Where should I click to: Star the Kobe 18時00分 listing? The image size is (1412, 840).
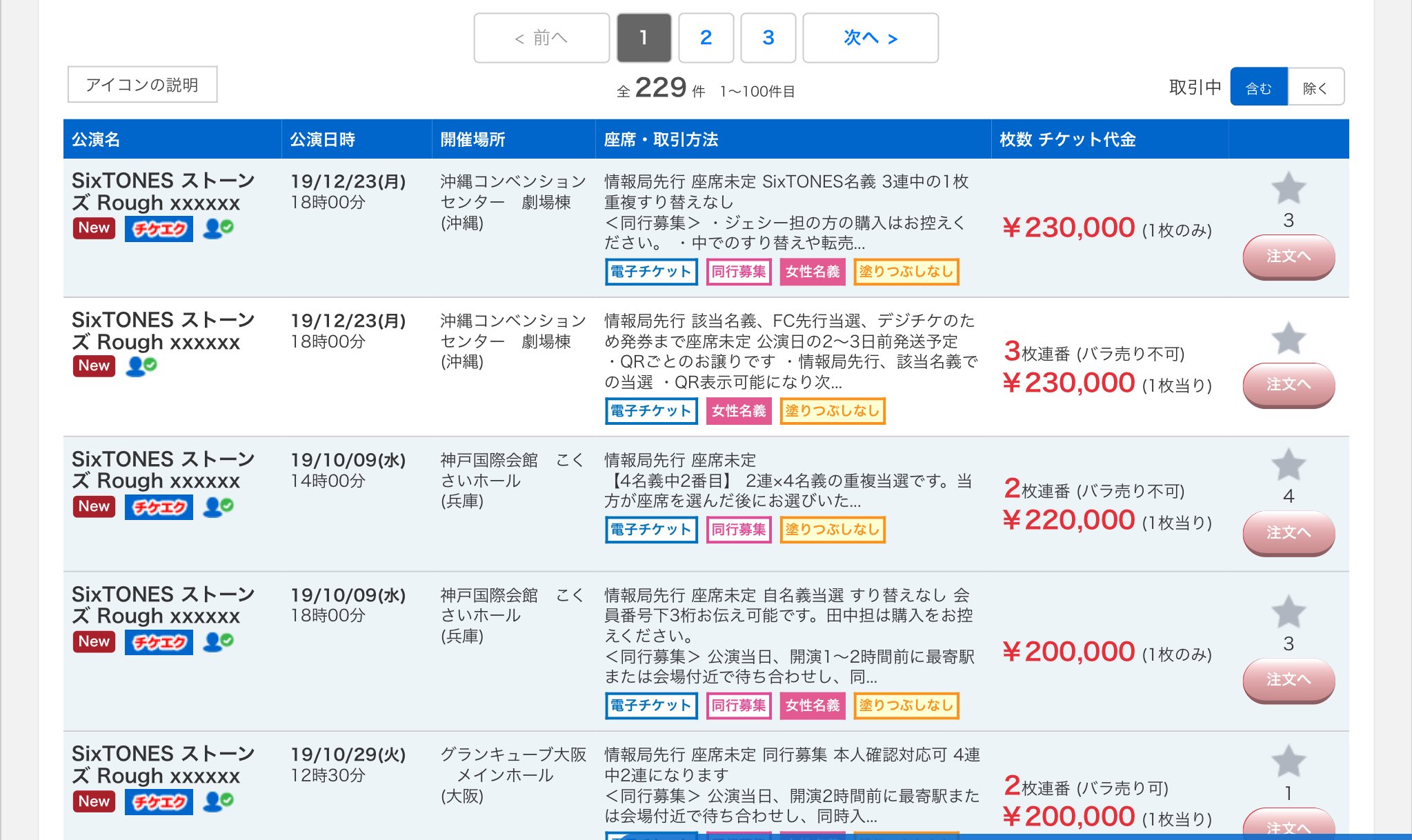pyautogui.click(x=1288, y=612)
